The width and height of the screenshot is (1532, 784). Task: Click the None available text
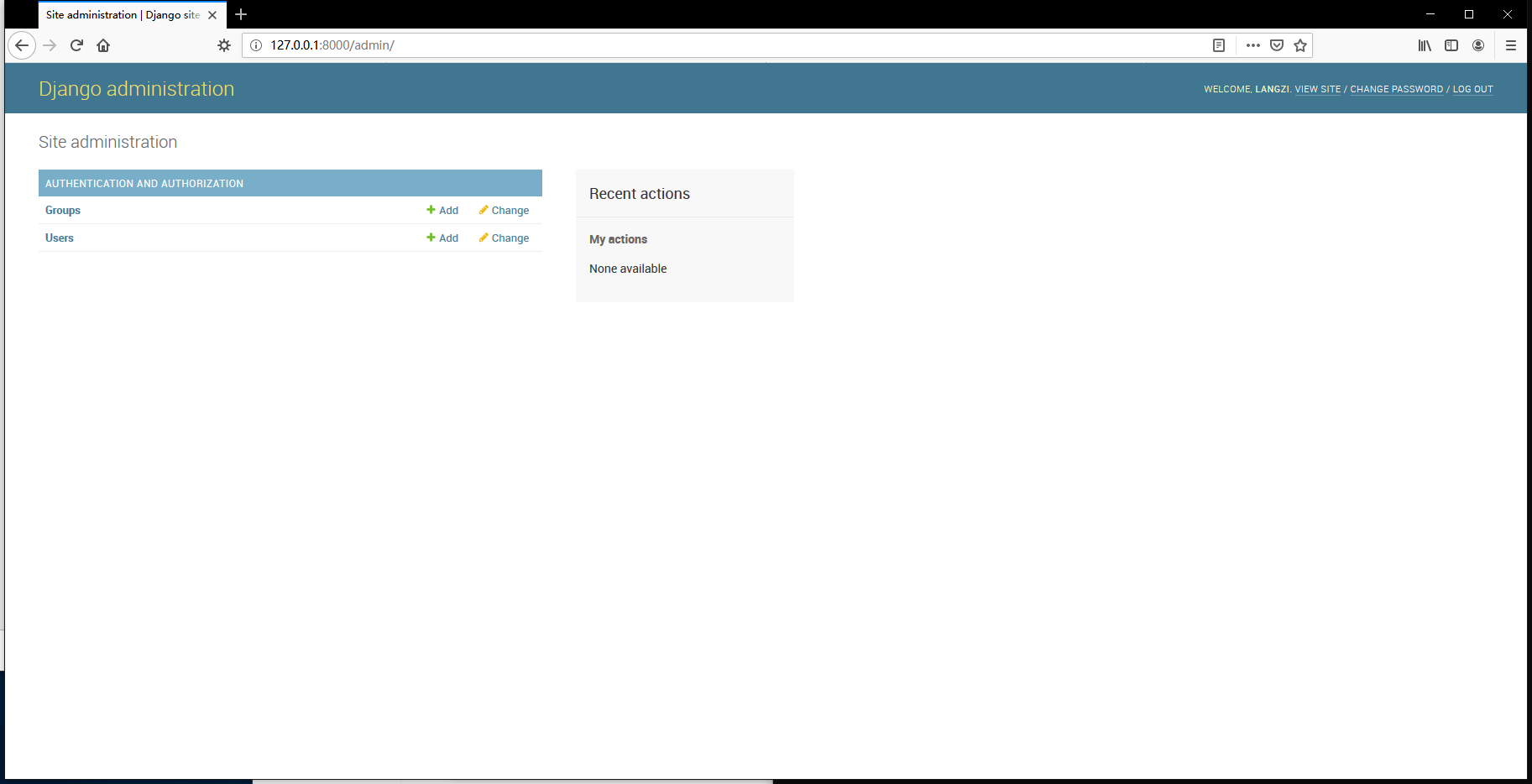[x=628, y=269]
